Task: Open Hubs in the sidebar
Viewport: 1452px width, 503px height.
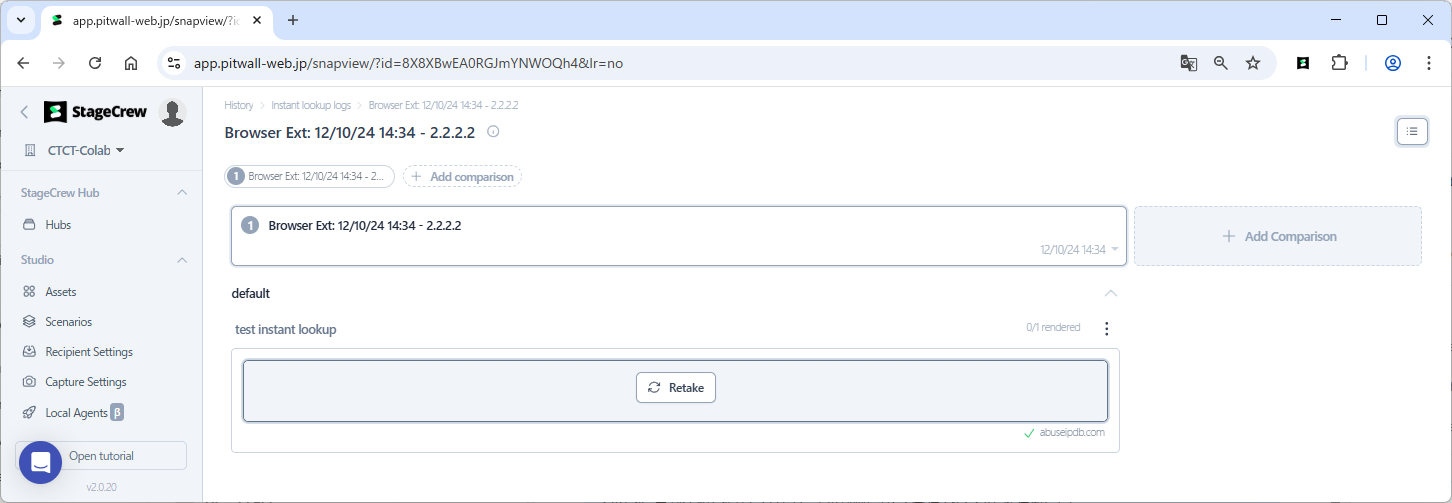Action: 58,225
